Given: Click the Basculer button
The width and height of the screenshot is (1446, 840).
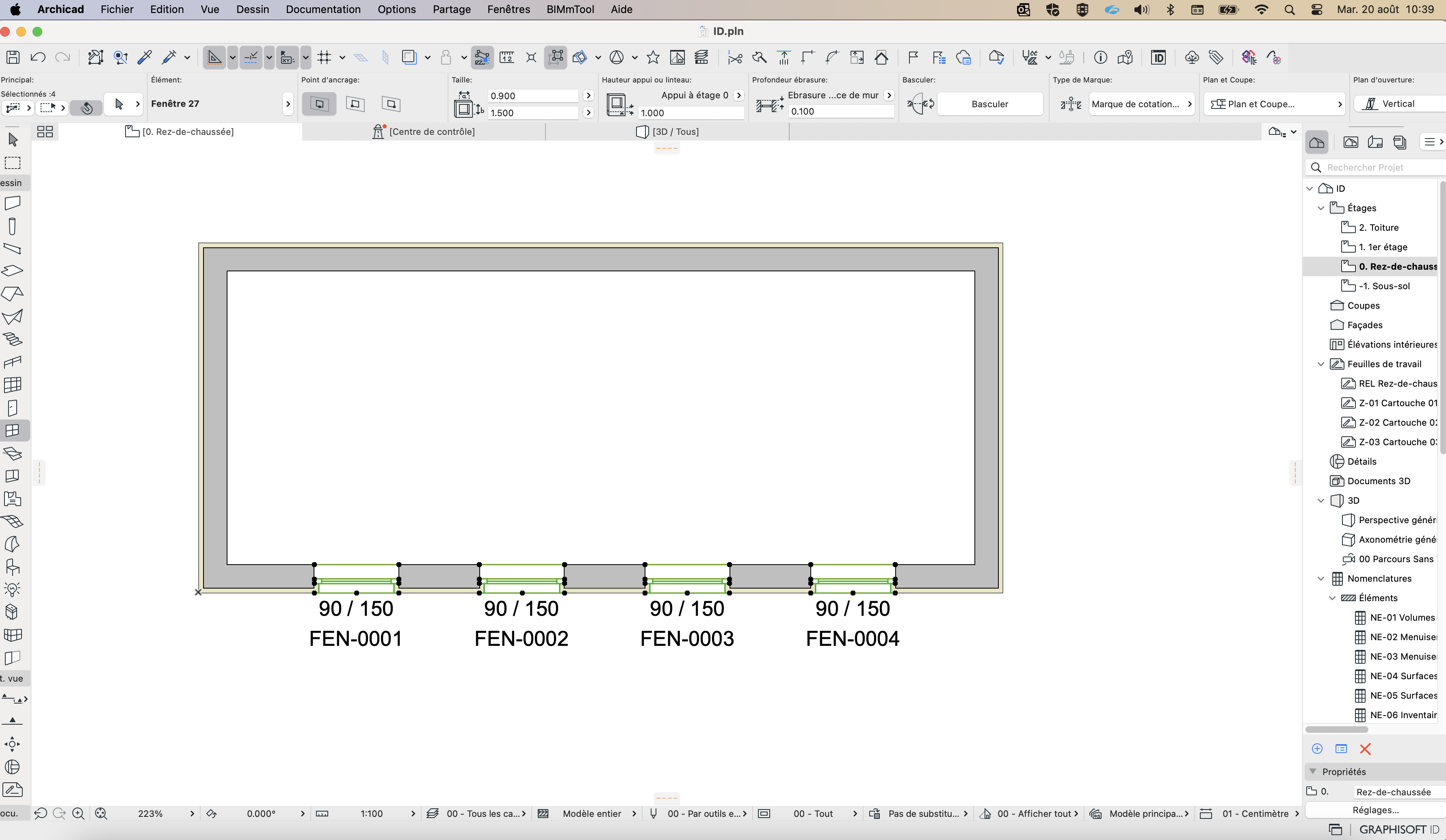Looking at the screenshot, I should click(x=990, y=104).
